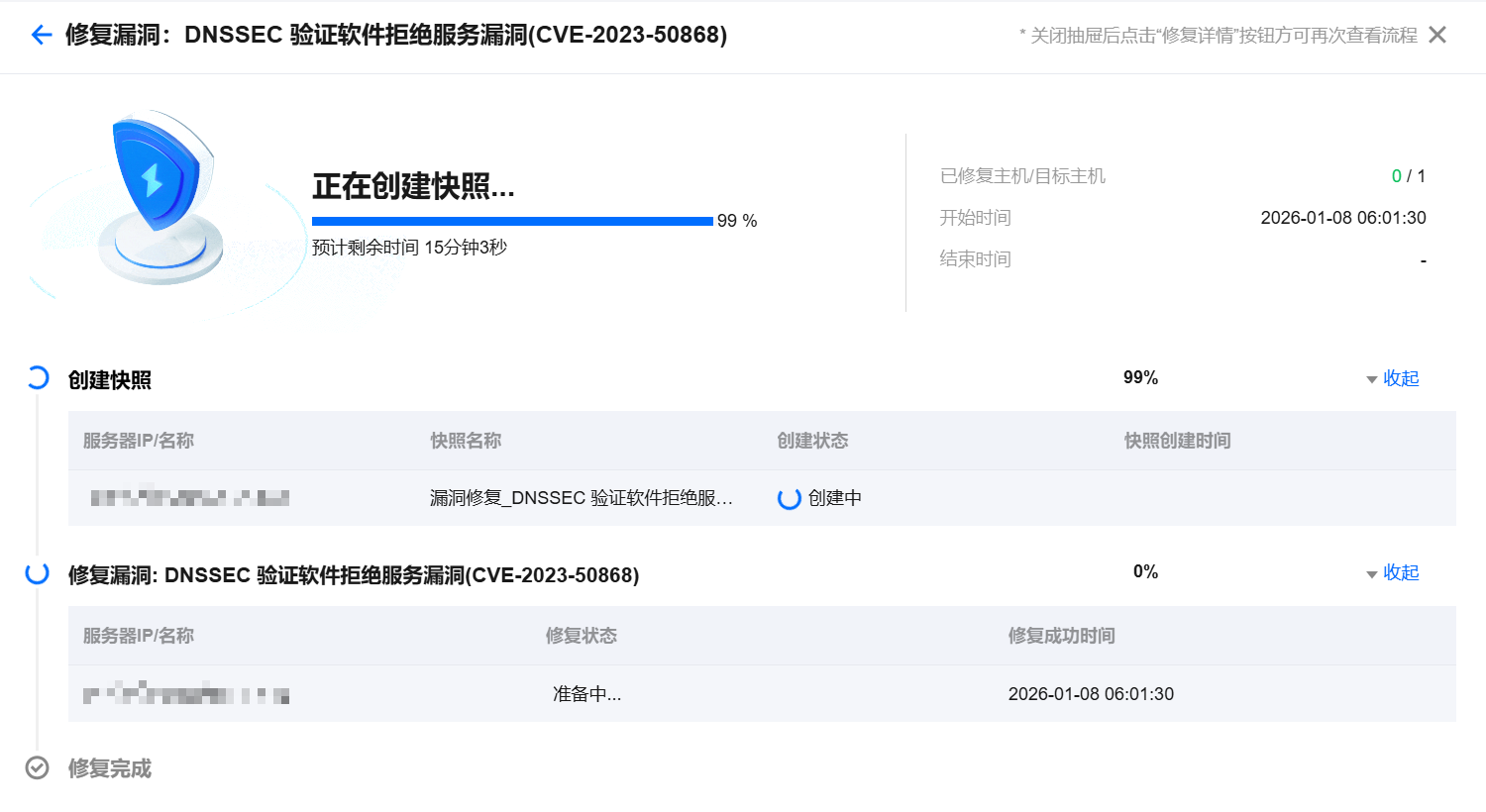This screenshot has width=1486, height=812.
Task: Click the truncated snapshot name 漏洞修复_DNSSEC
Action: (x=581, y=498)
